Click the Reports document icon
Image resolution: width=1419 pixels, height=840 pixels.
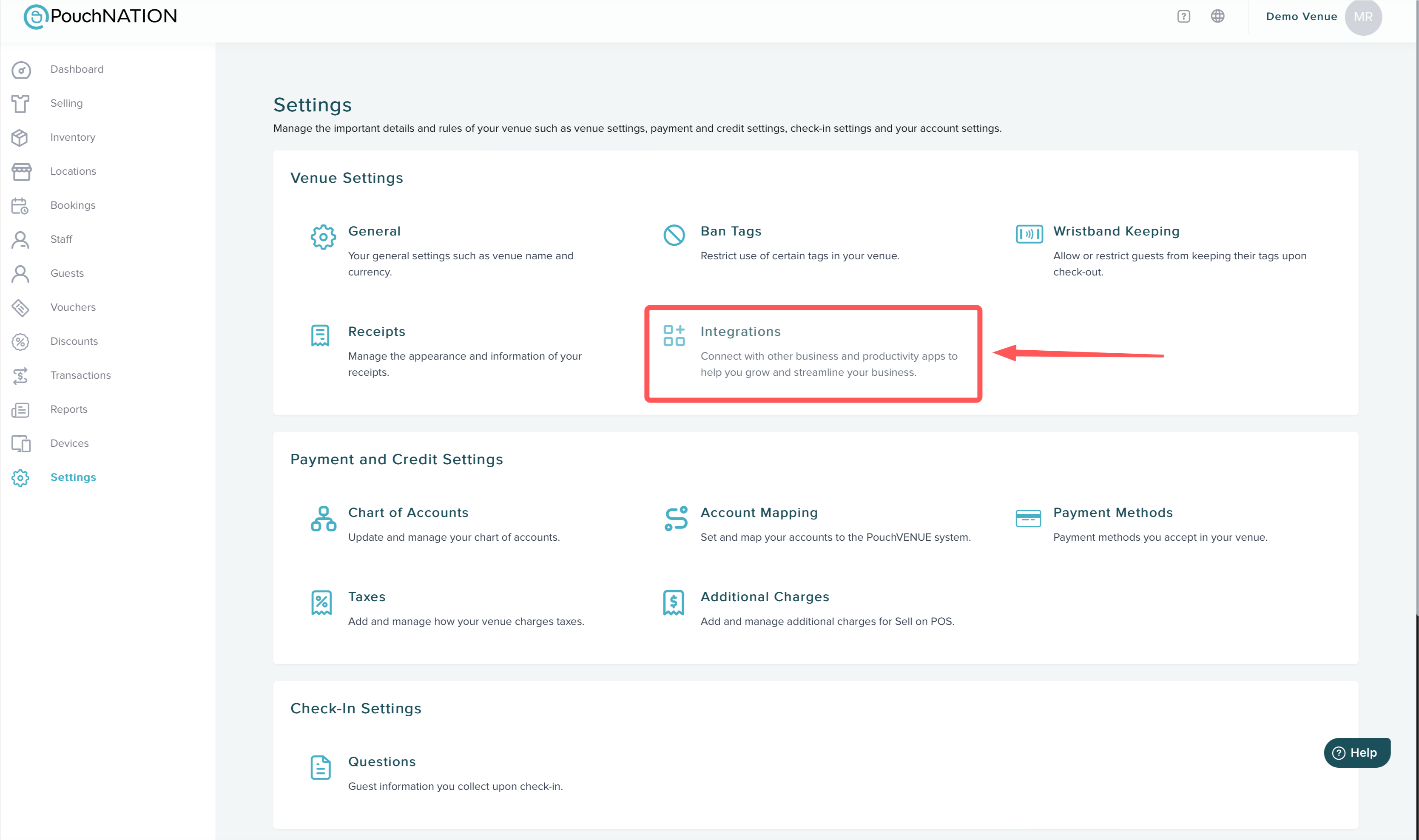point(21,409)
